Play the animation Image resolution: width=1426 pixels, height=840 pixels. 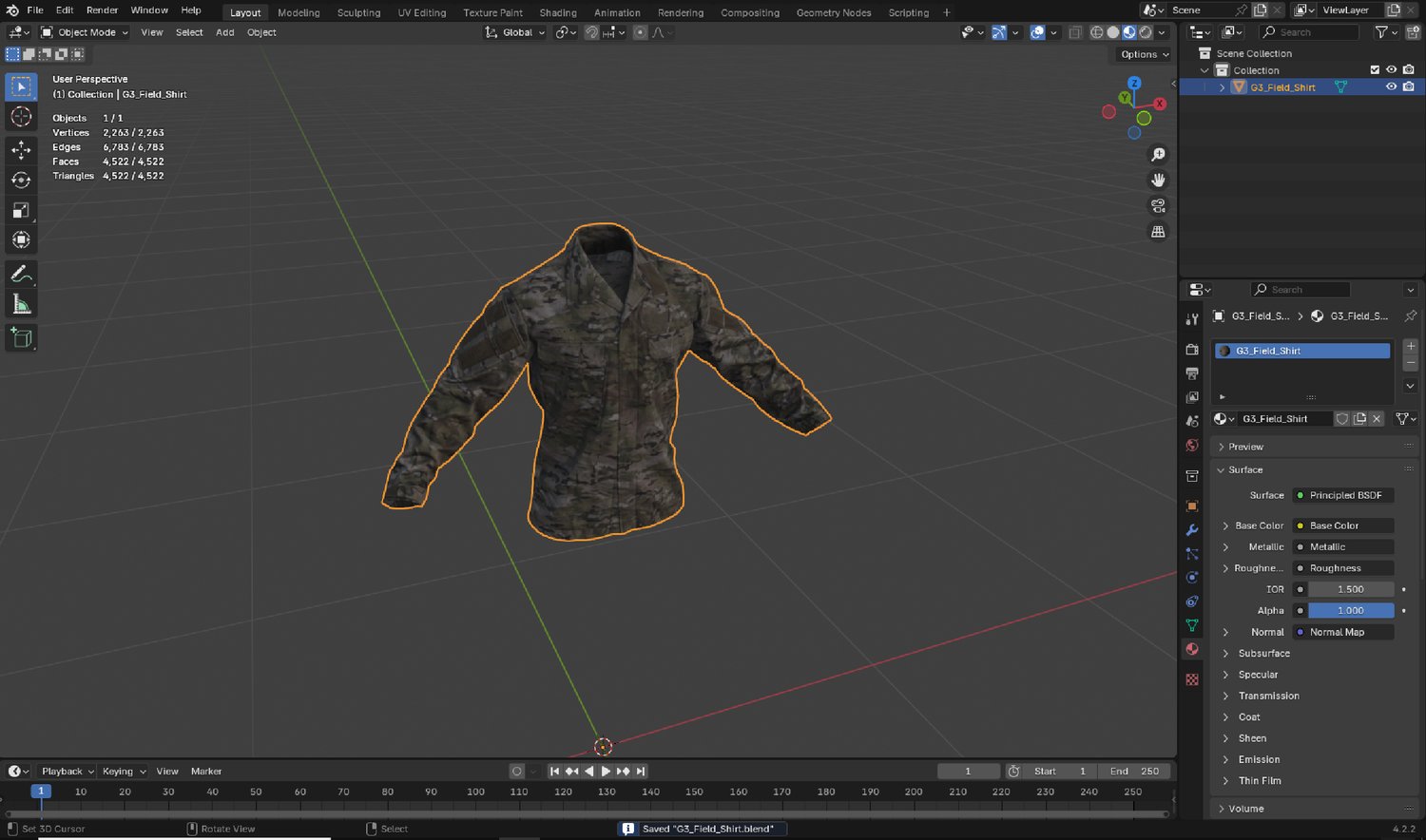point(606,772)
